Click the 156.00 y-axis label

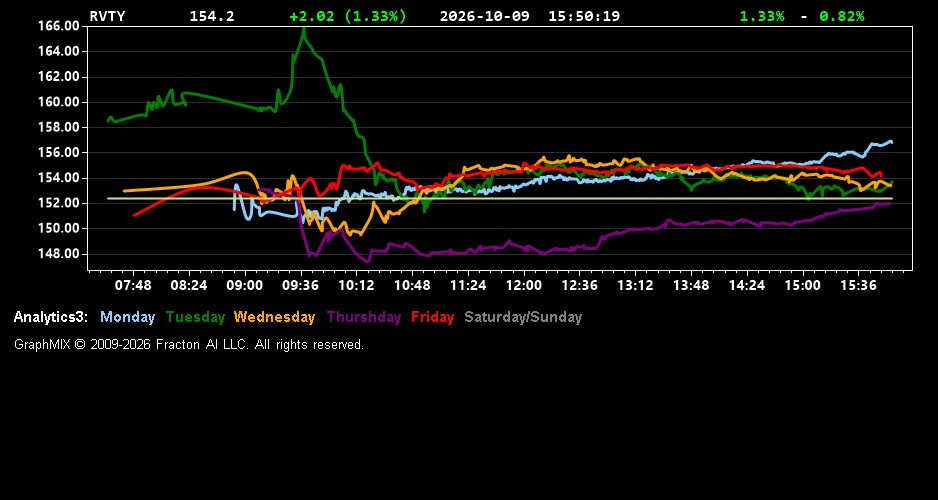pyautogui.click(x=59, y=153)
